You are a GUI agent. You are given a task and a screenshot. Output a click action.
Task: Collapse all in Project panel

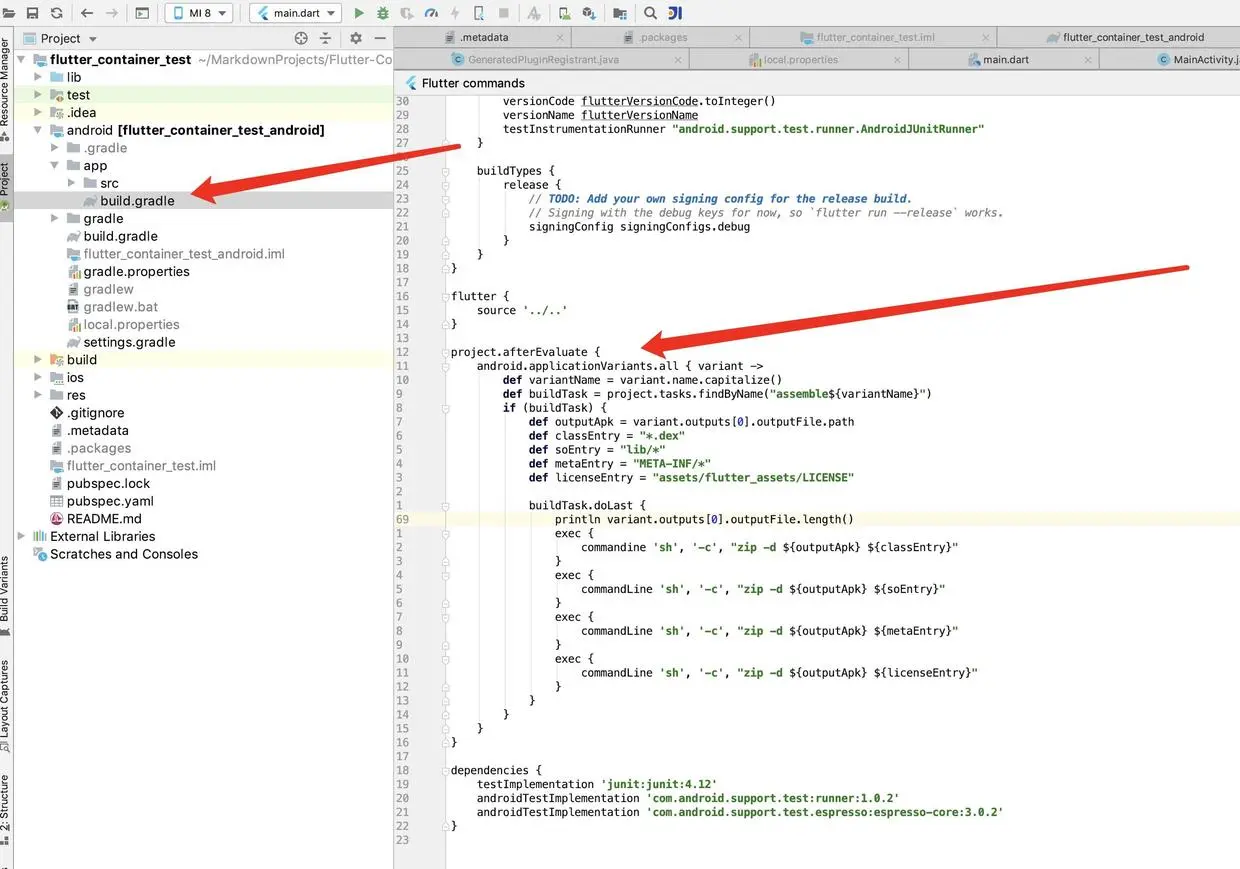pos(327,38)
